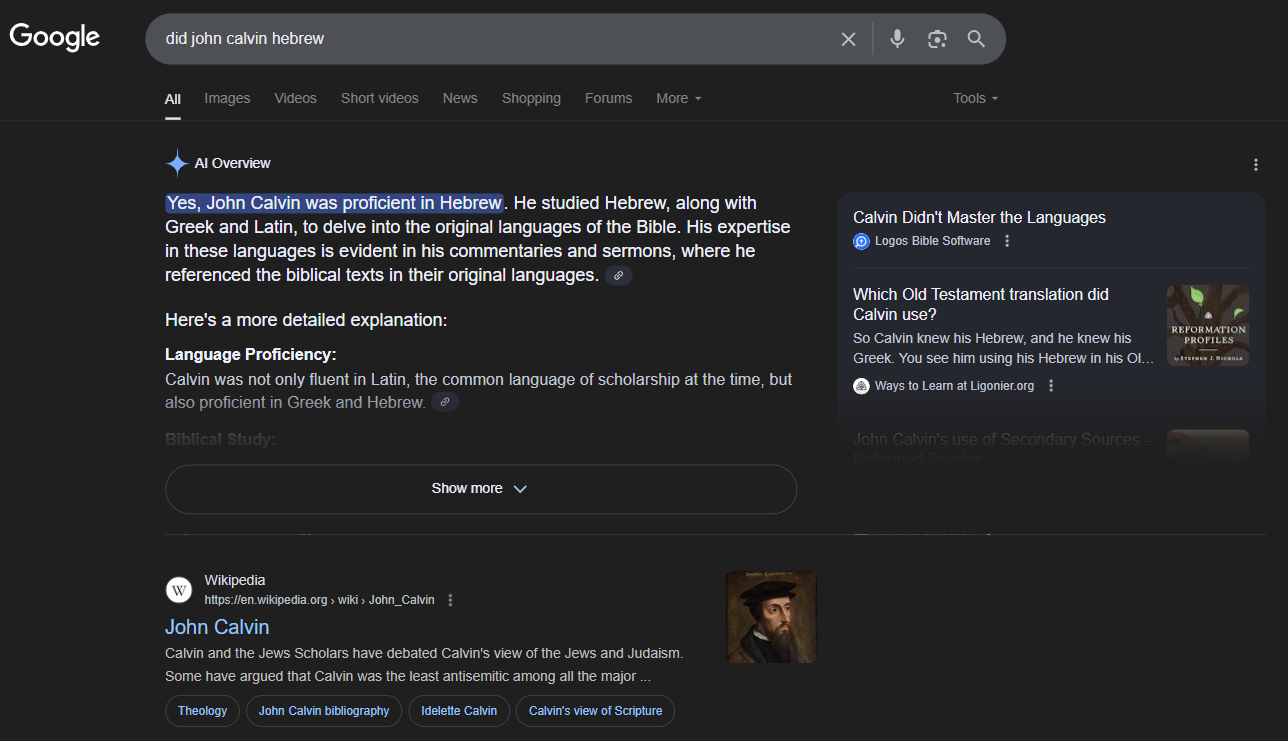Open three-dot menu beside Wikipedia URL
The width and height of the screenshot is (1288, 741).
click(x=451, y=600)
